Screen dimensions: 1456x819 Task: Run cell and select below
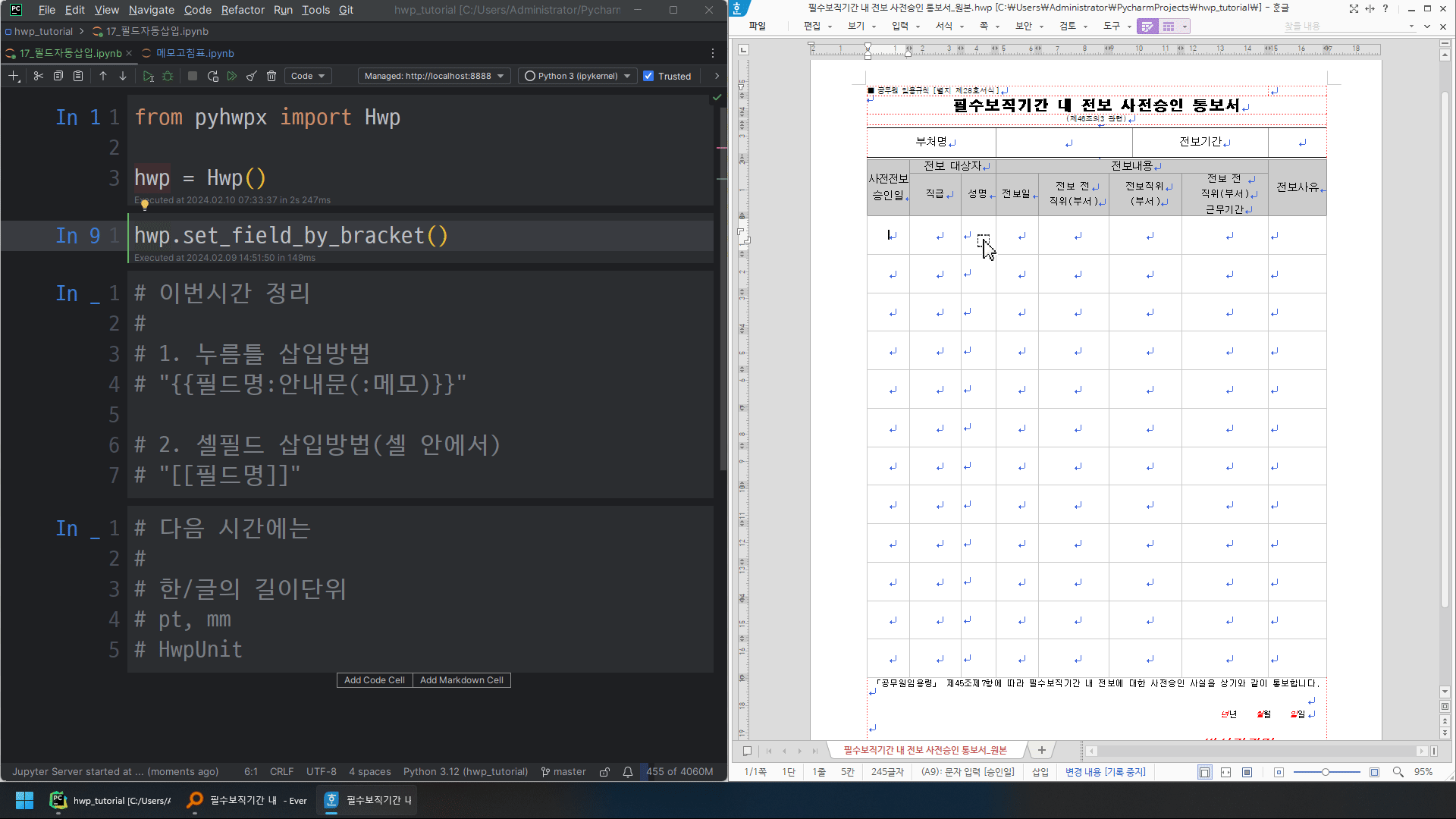click(x=148, y=76)
